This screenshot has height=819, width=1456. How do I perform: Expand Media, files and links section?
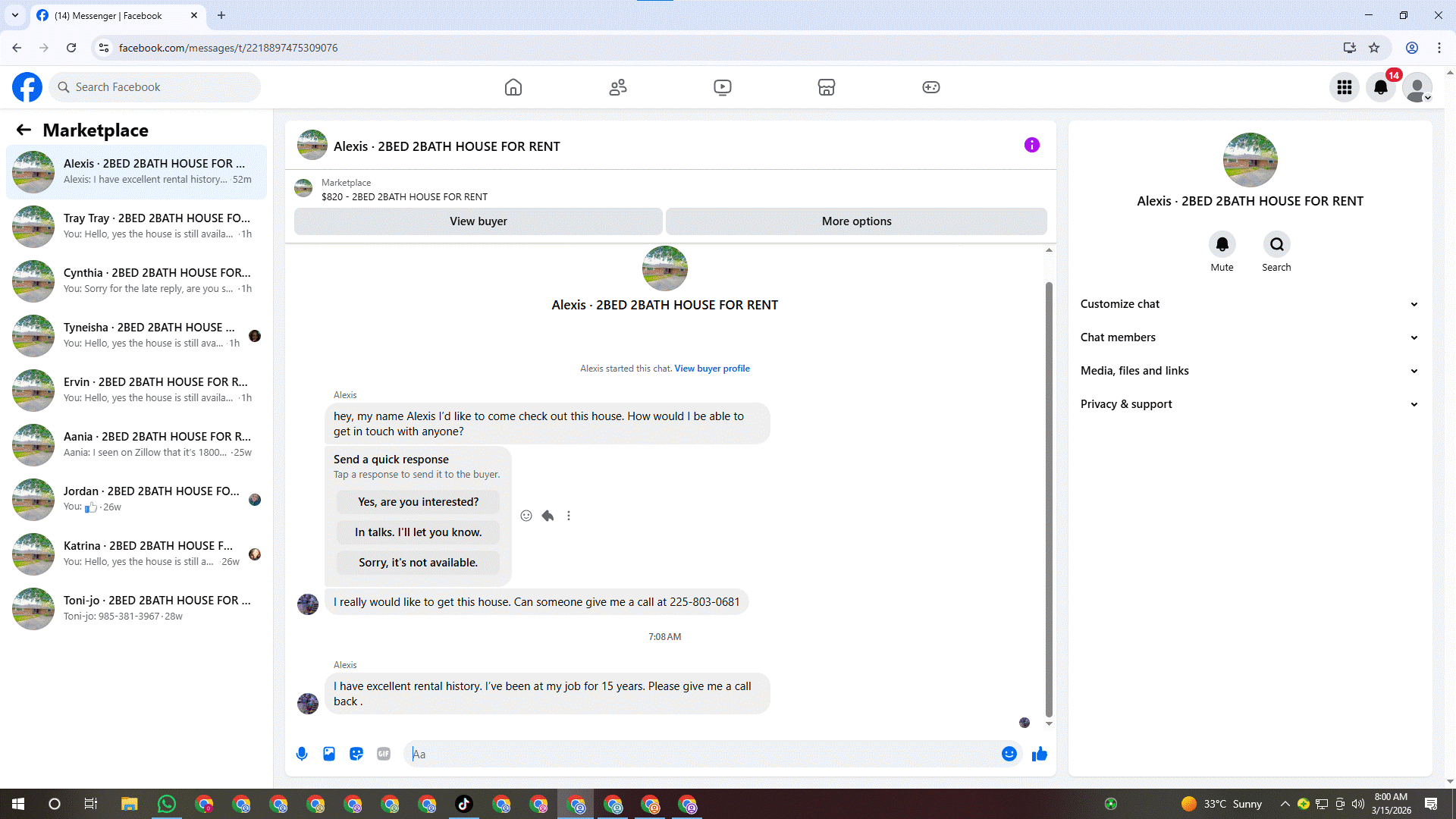click(1250, 371)
